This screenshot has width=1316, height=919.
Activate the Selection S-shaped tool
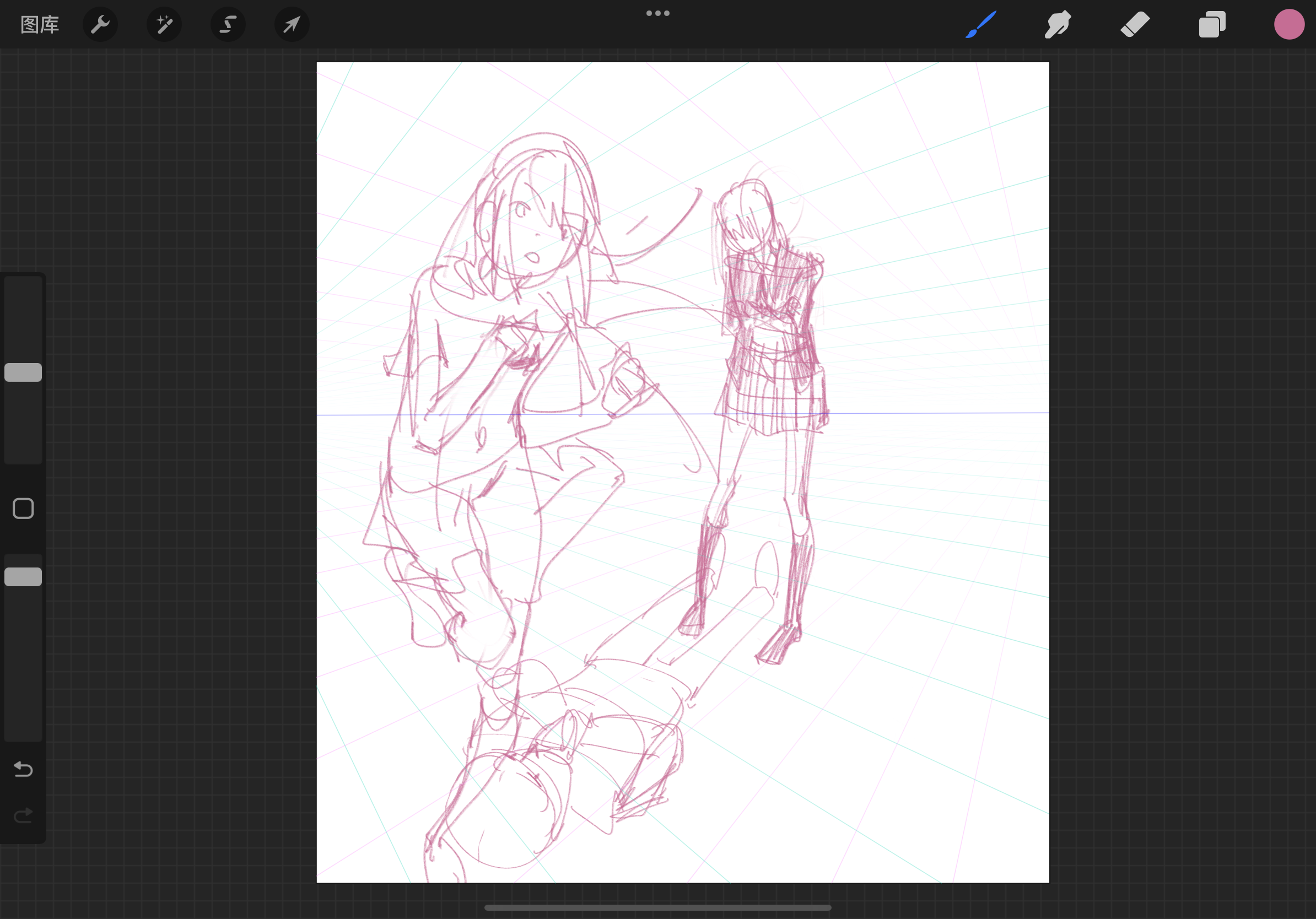tap(228, 25)
